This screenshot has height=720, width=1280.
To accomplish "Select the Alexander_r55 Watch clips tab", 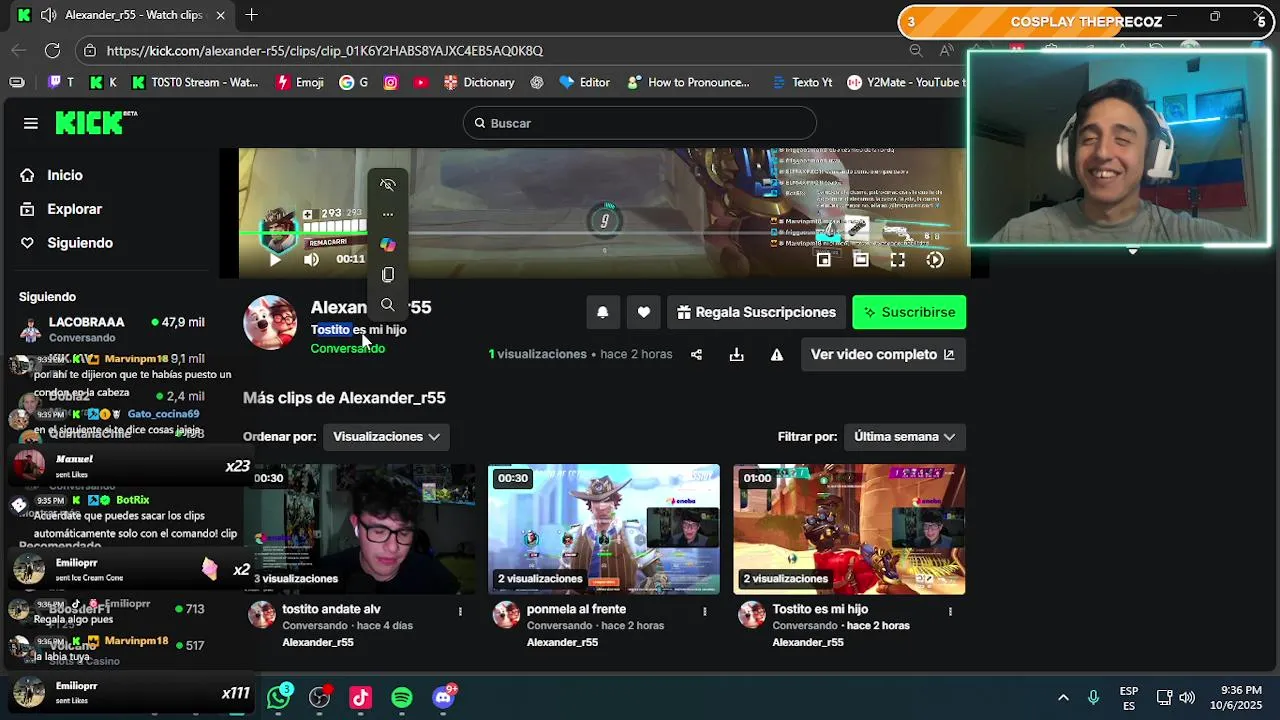I will click(123, 15).
